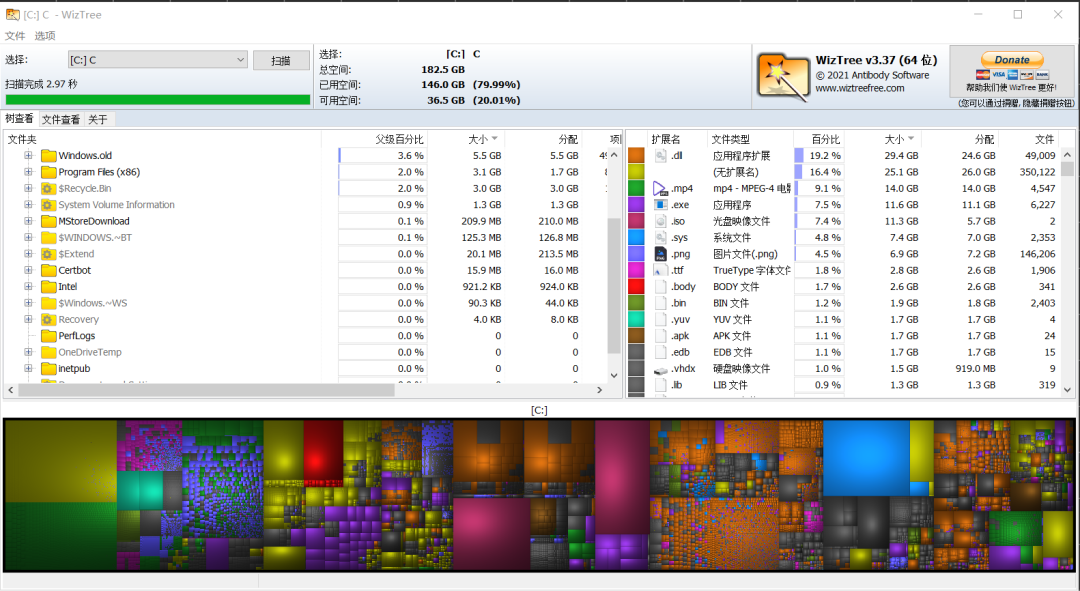Image resolution: width=1080 pixels, height=591 pixels.
Task: Click the Intel folder icon
Action: tap(48, 287)
